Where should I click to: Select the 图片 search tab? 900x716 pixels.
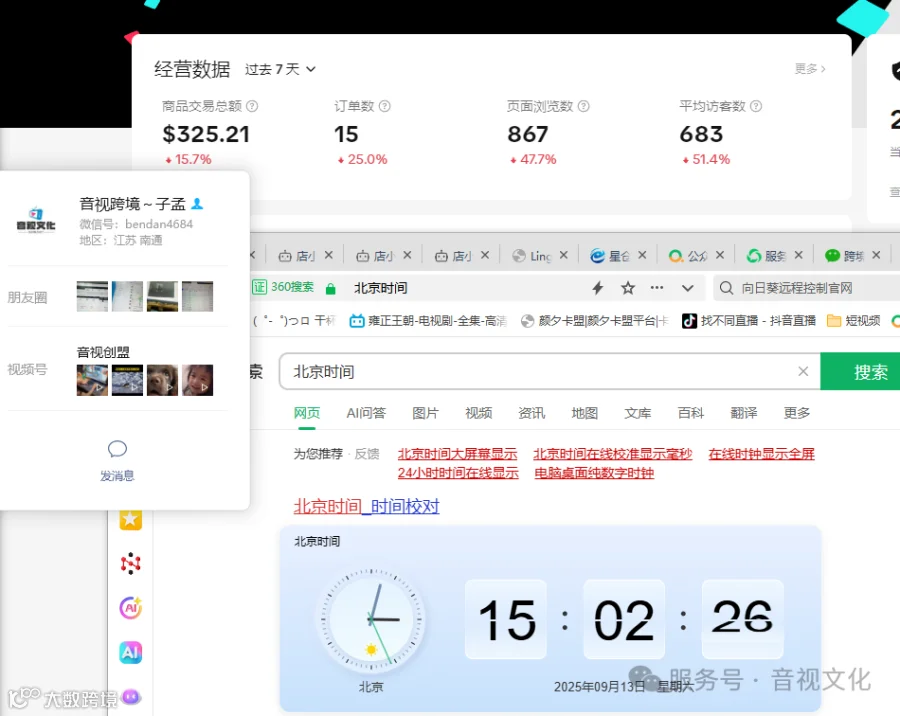coord(425,413)
